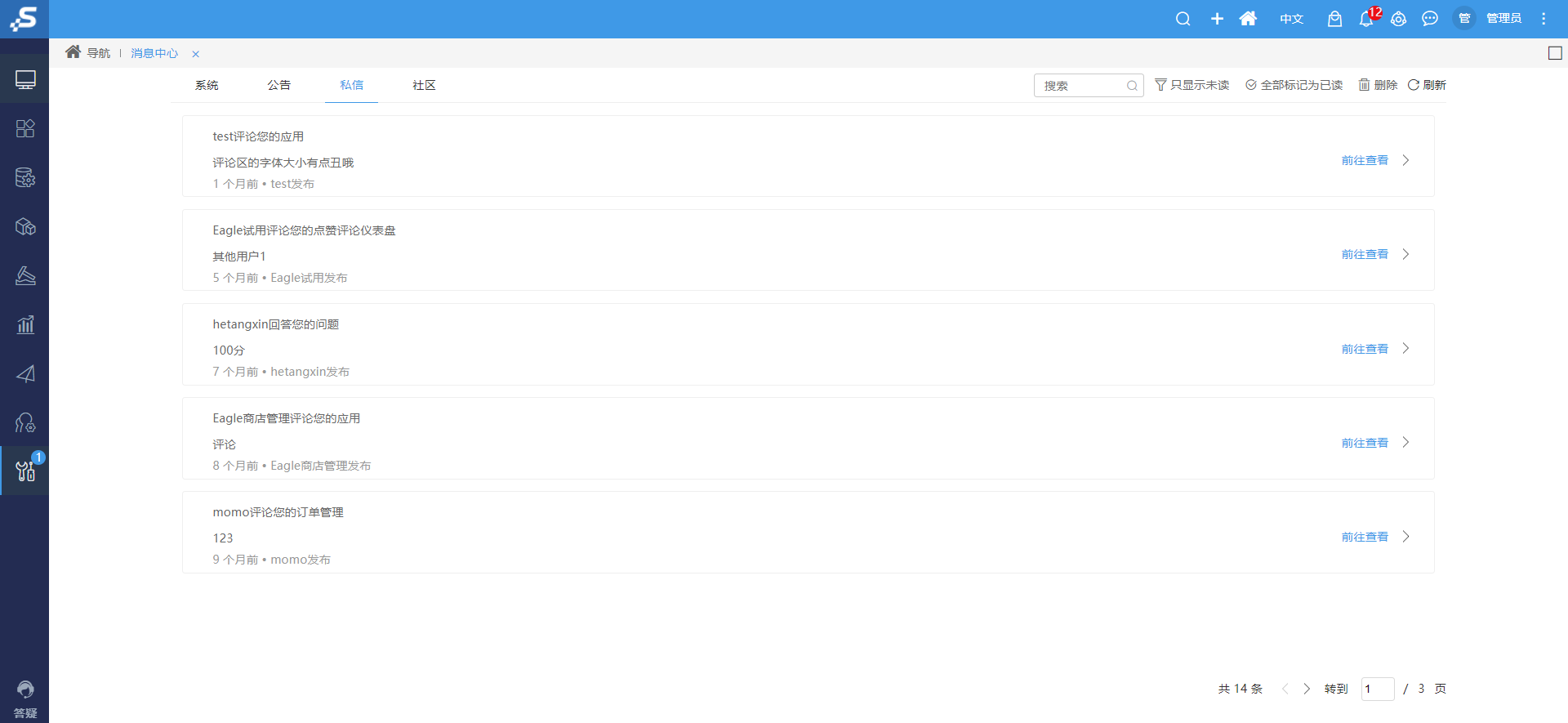Click the plus add icon in top bar
The width and height of the screenshot is (1568, 723).
[x=1217, y=19]
